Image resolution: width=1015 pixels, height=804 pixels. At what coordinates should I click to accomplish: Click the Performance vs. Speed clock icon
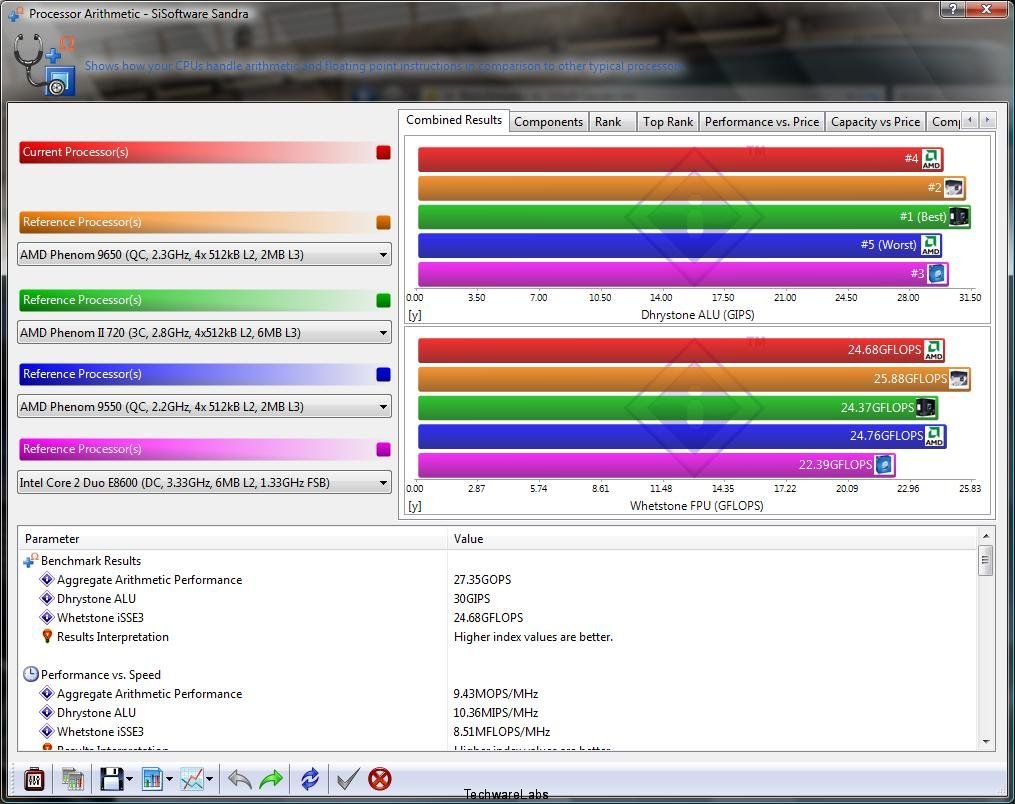click(30, 675)
